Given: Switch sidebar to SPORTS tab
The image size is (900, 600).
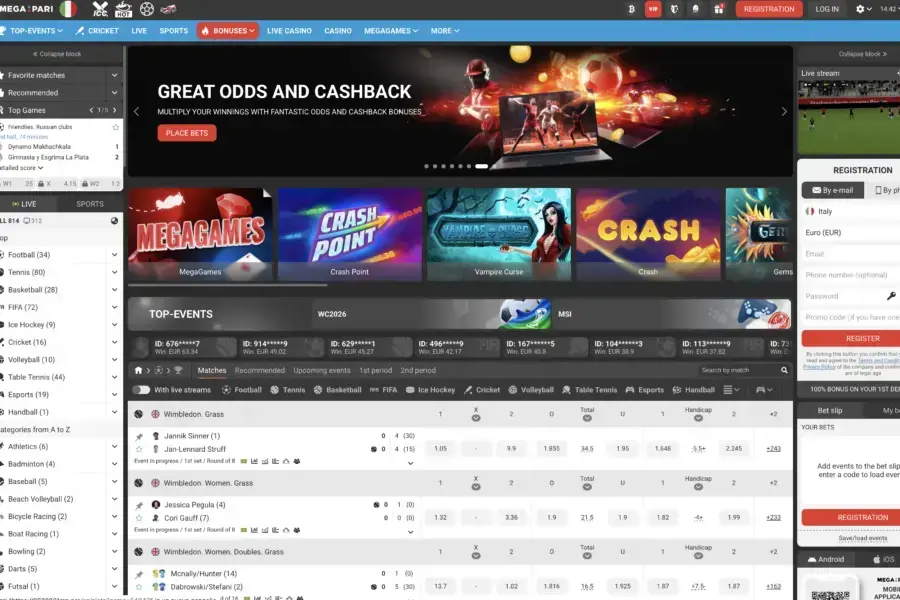Looking at the screenshot, I should 90,204.
